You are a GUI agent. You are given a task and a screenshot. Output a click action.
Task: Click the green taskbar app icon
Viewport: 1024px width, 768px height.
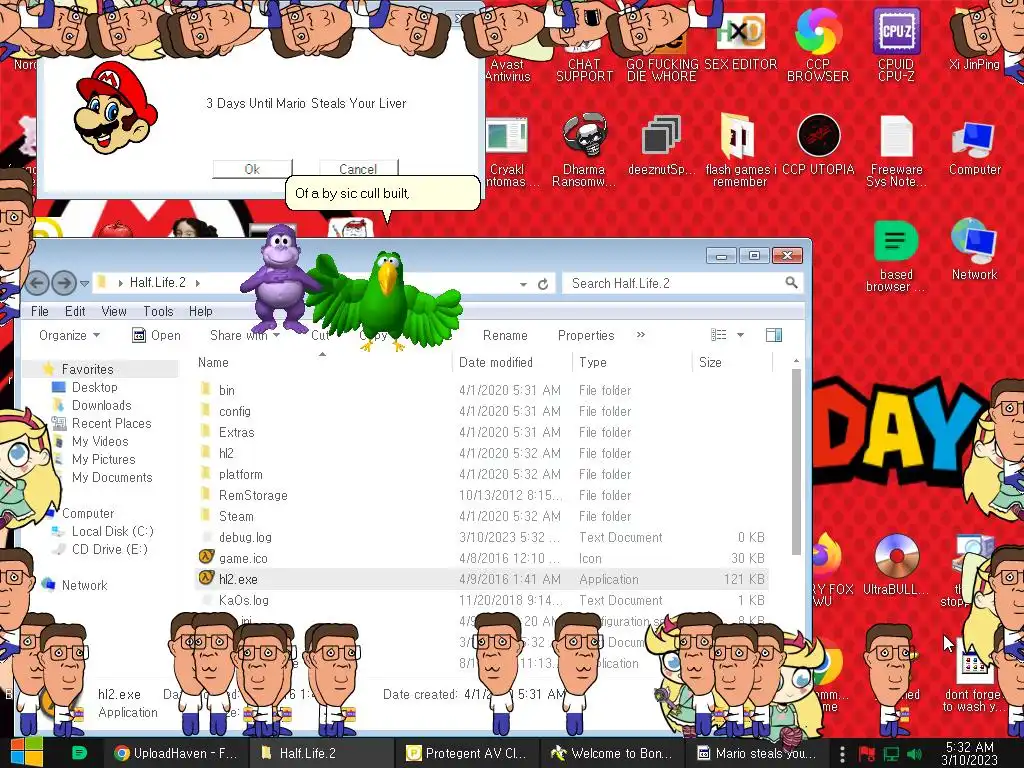(79, 753)
